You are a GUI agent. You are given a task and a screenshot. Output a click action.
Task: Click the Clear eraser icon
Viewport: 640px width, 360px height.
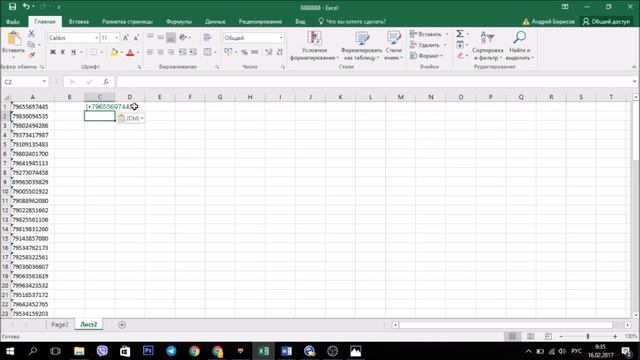pos(460,56)
